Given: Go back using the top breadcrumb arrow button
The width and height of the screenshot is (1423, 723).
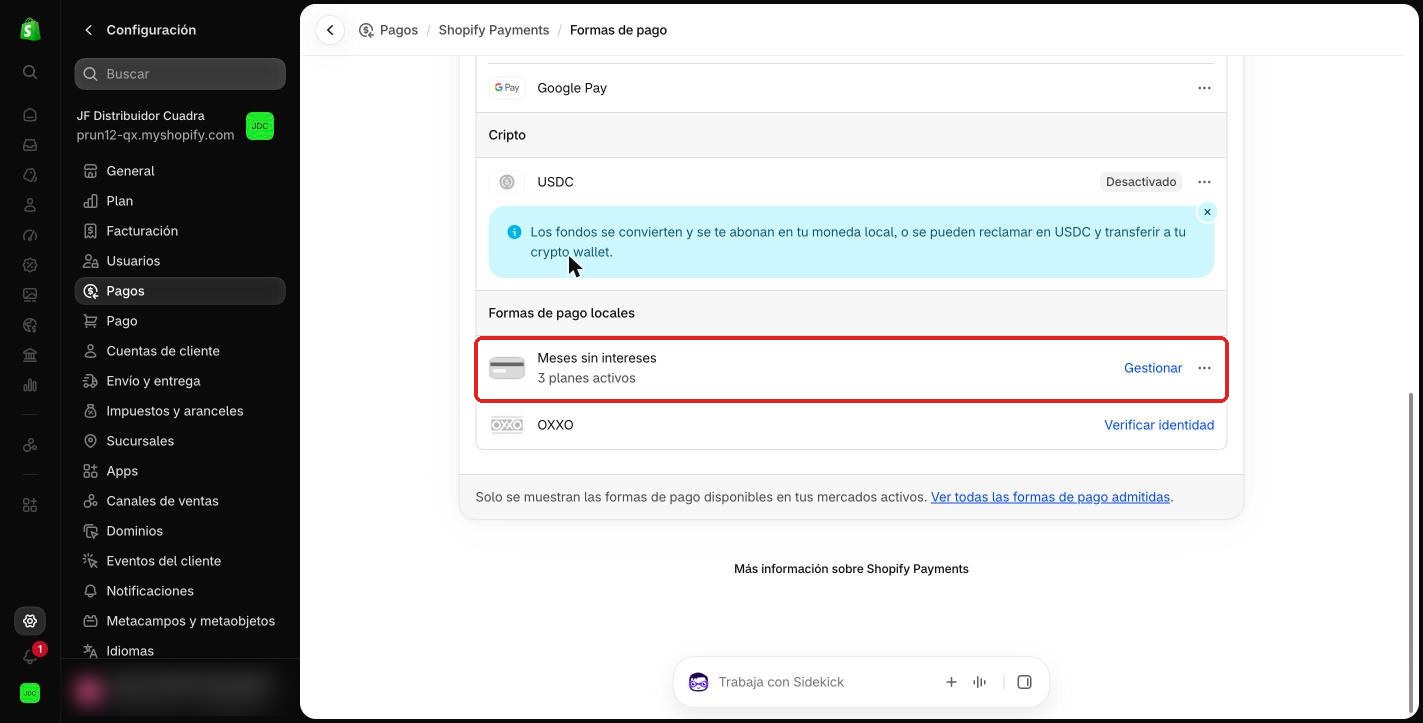Looking at the screenshot, I should [330, 30].
